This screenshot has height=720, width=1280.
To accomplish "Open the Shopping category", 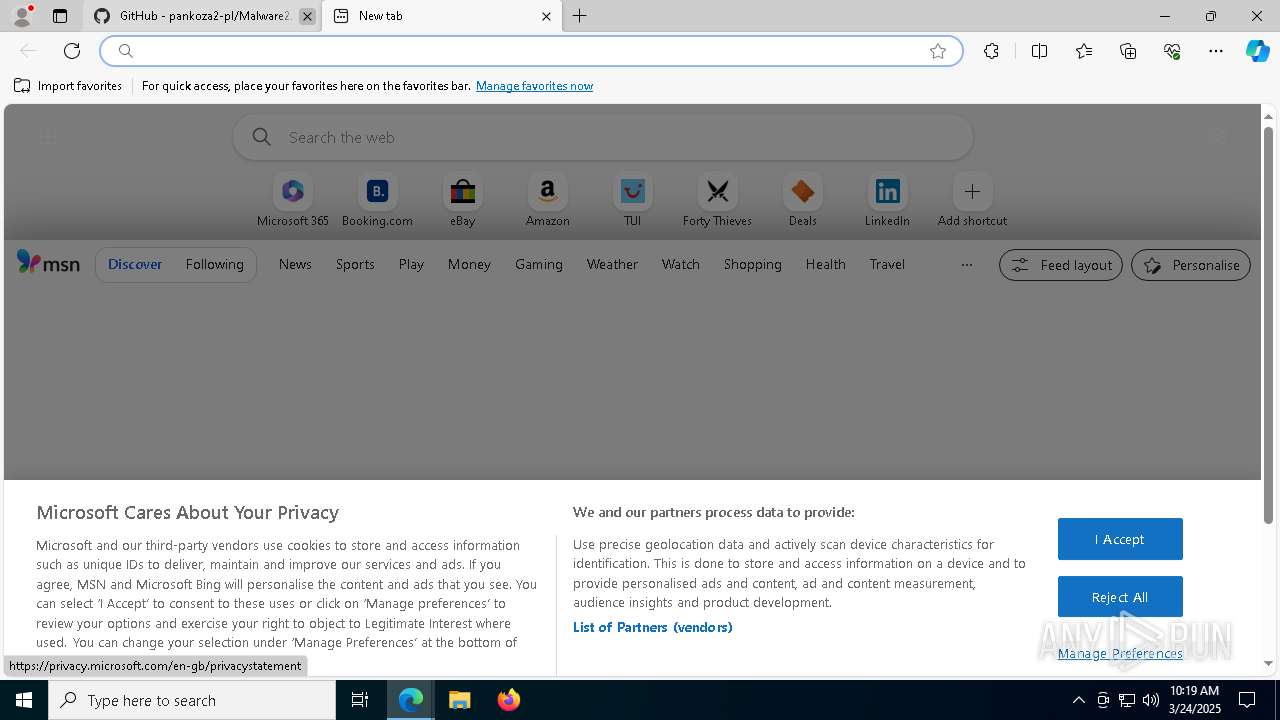I will point(753,264).
